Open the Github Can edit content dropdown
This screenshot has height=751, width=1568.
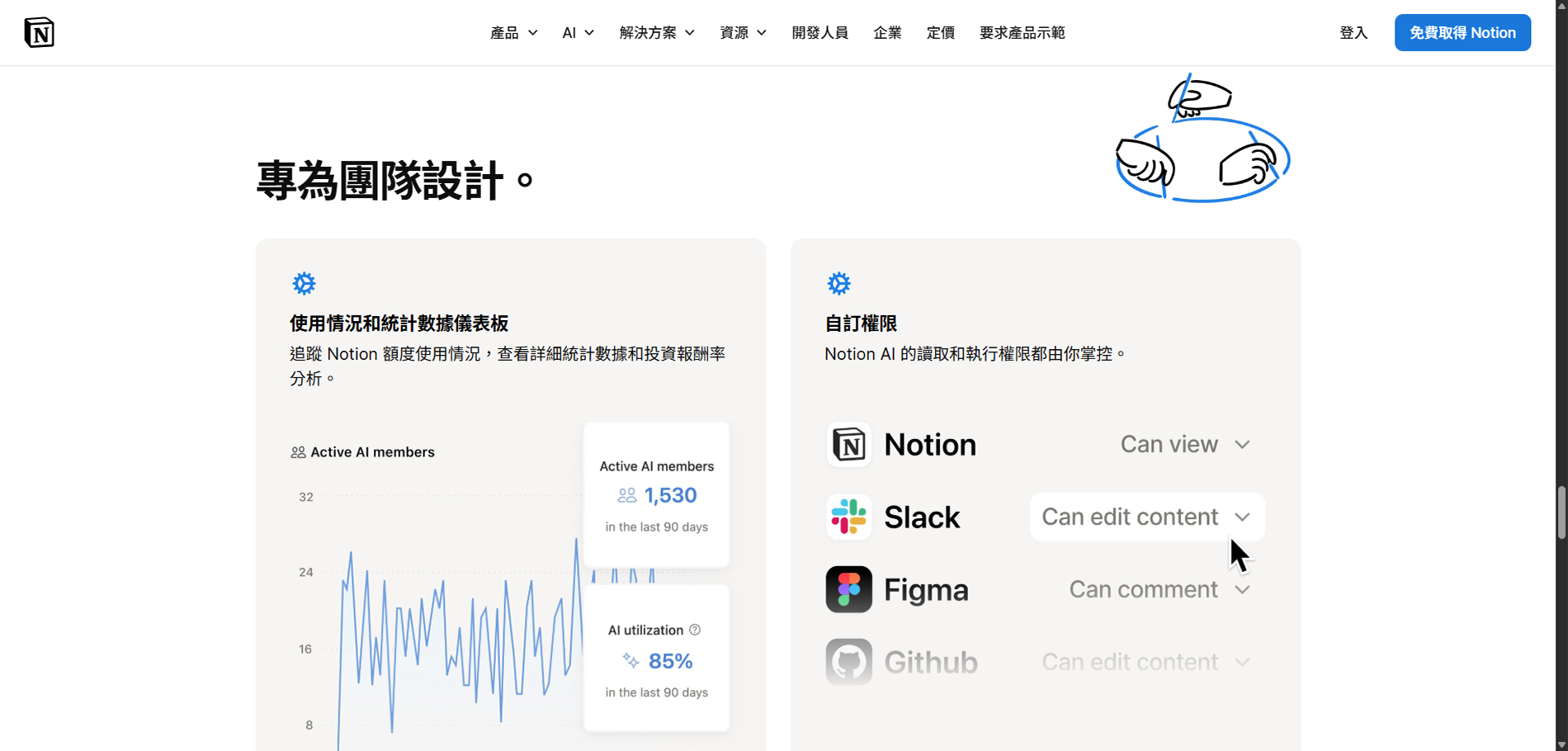[1147, 662]
